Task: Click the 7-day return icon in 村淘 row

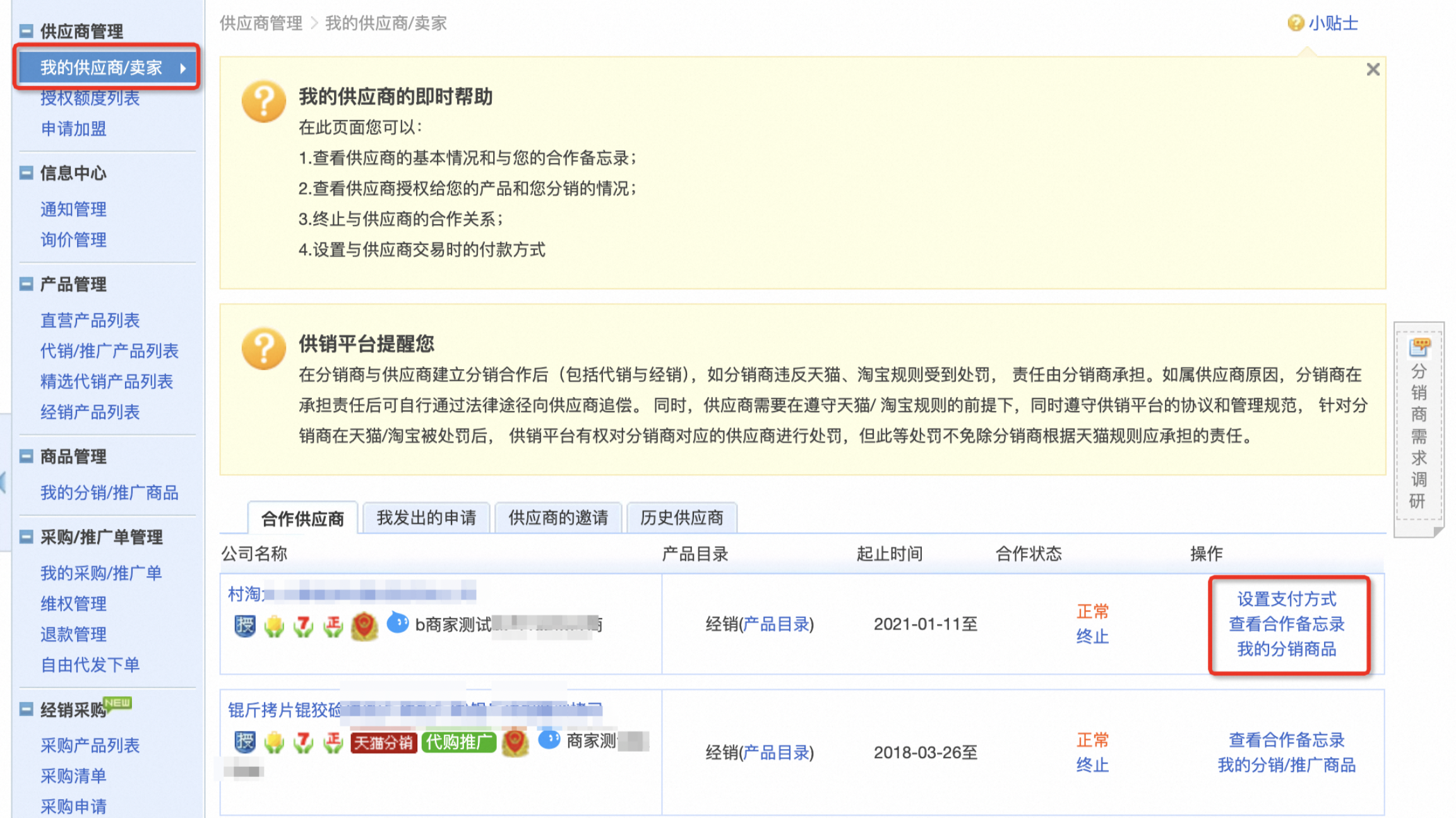Action: pos(304,626)
